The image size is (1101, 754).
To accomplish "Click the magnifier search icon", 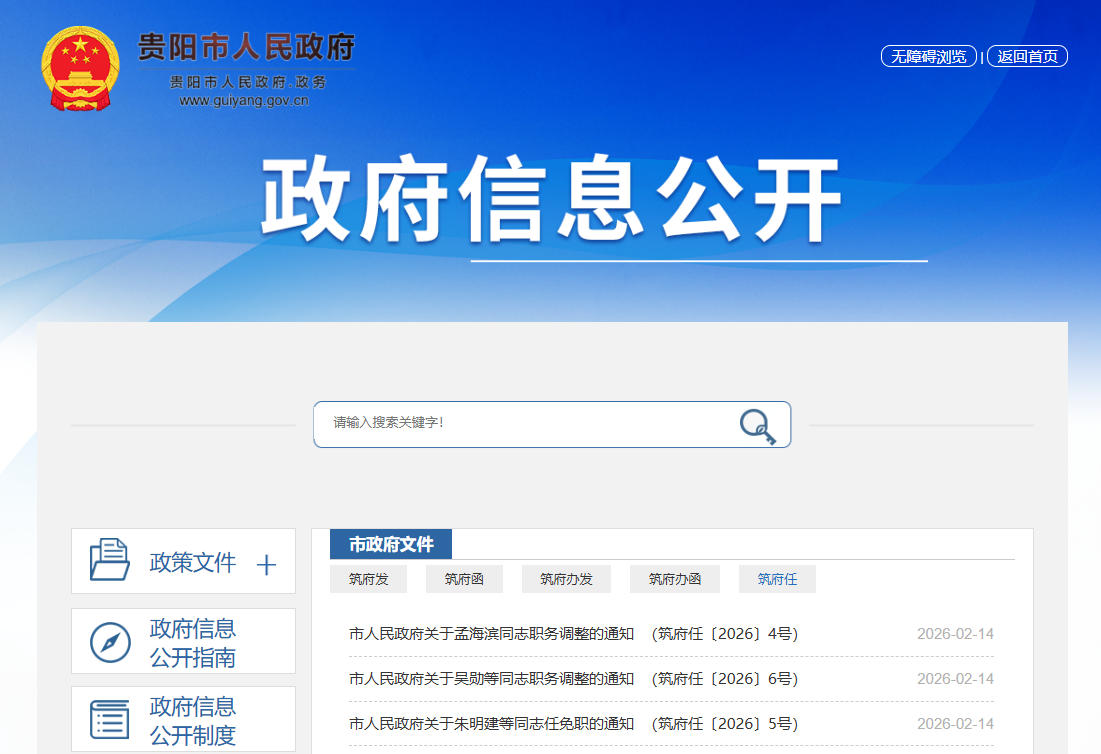I will point(757,425).
